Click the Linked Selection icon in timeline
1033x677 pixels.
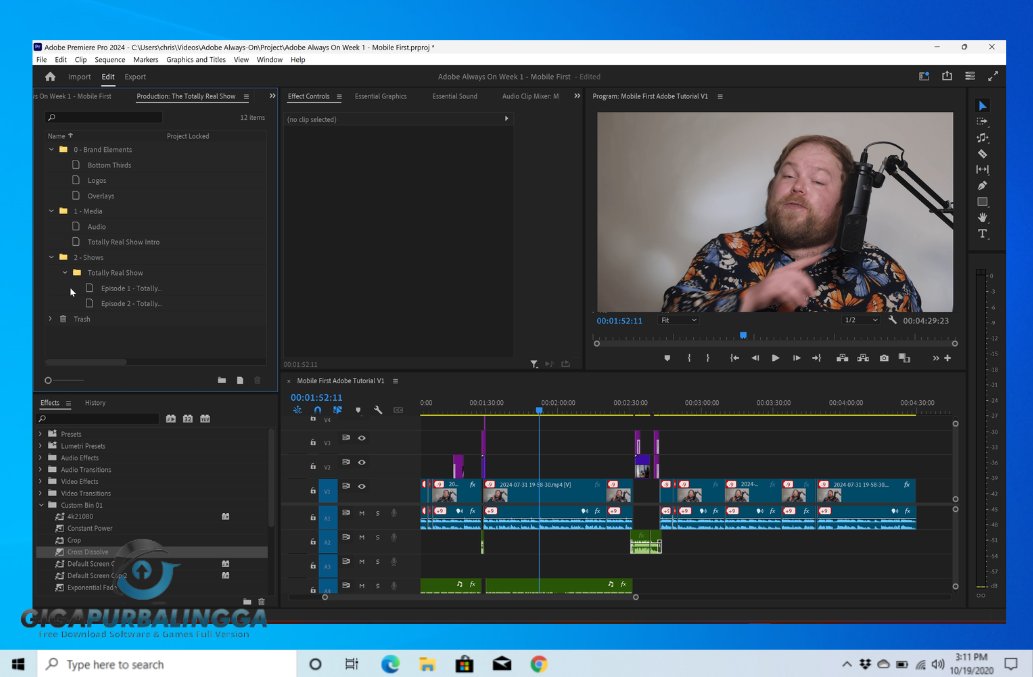[336, 409]
